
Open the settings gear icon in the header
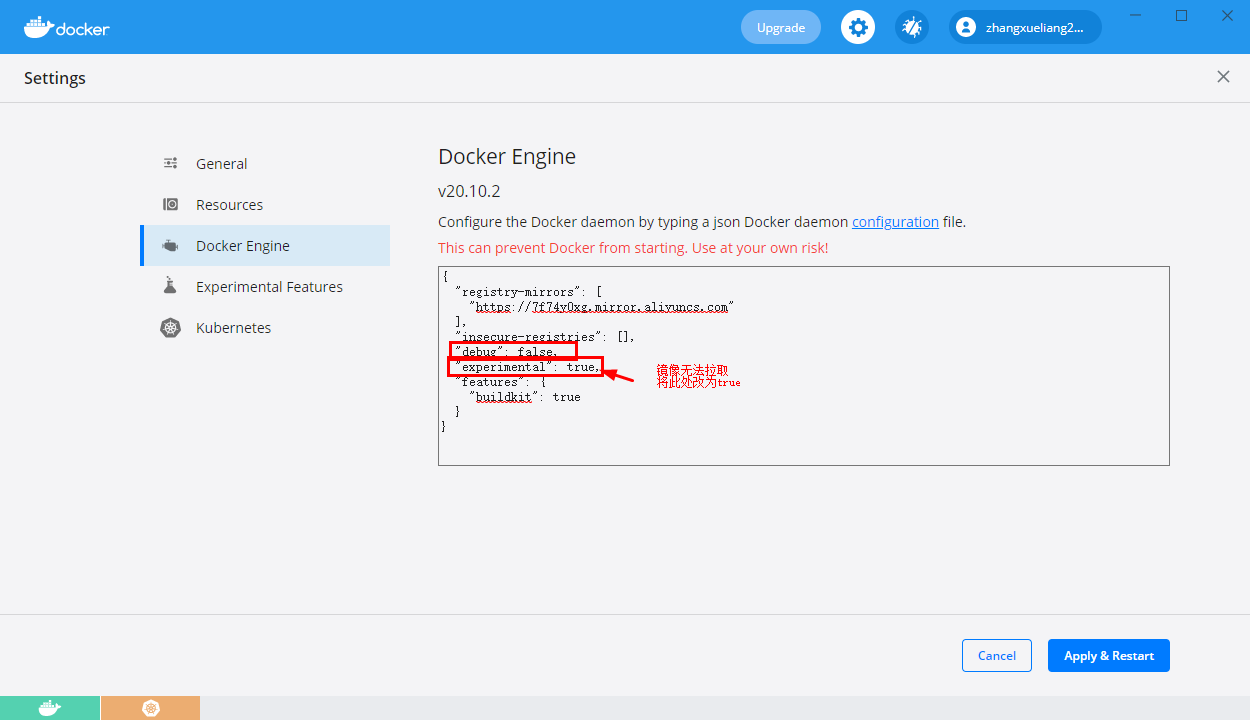pos(857,27)
